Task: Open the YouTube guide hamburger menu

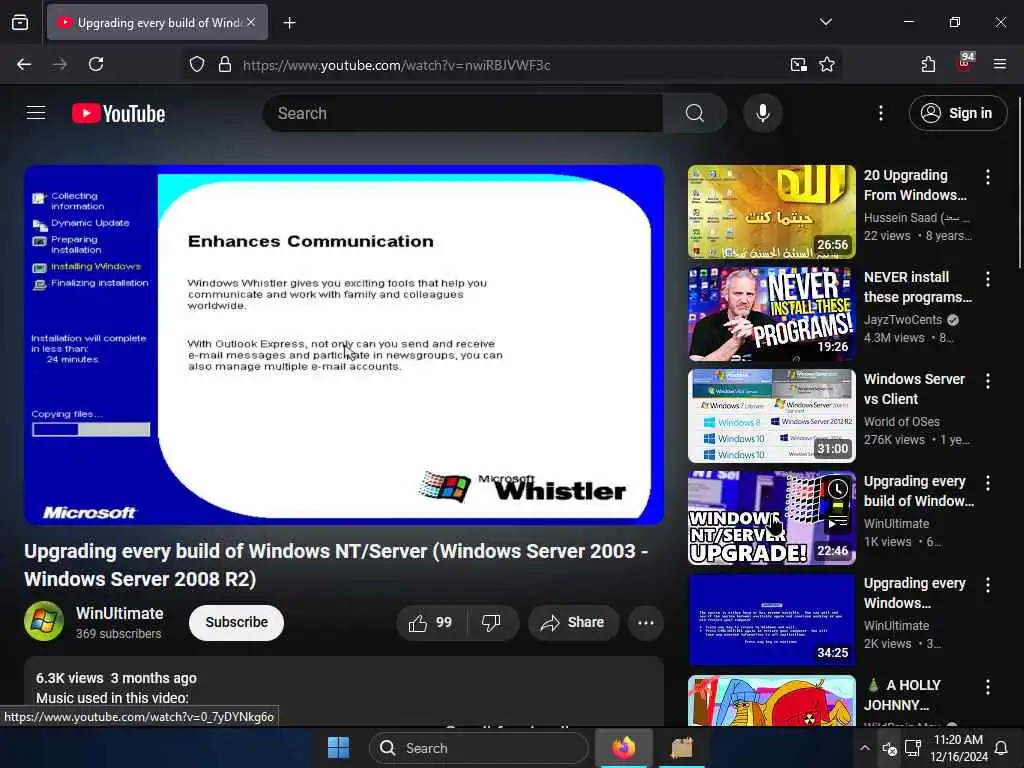Action: click(x=36, y=113)
